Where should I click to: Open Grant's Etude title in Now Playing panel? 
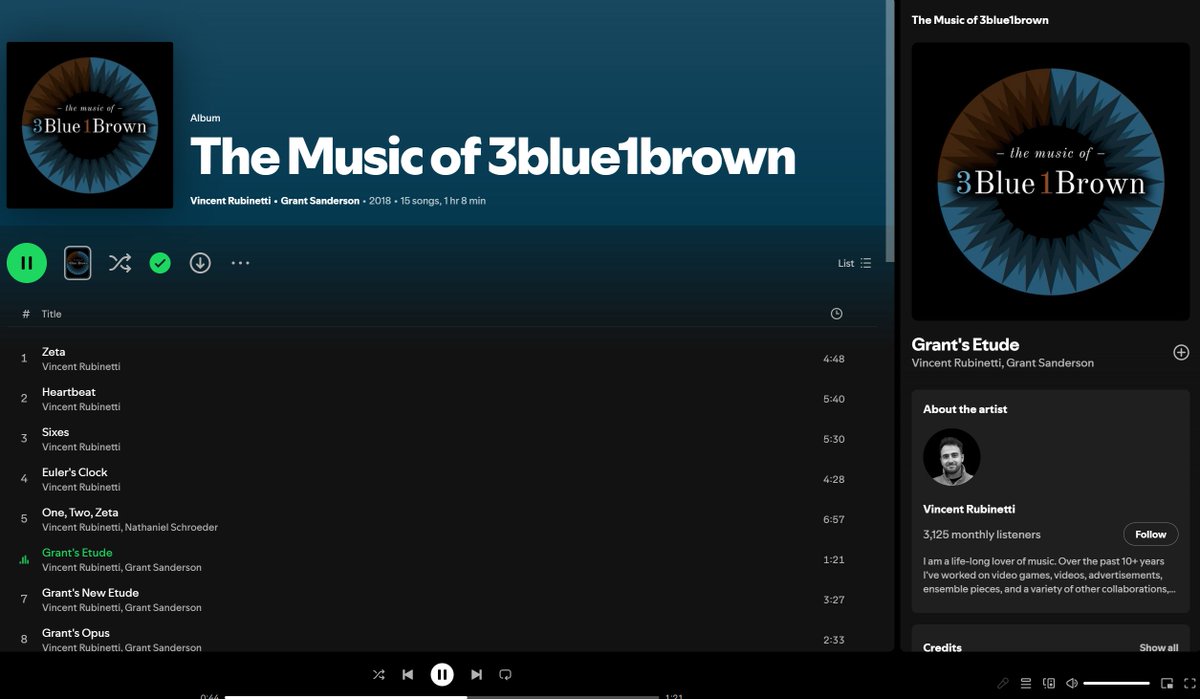(965, 345)
